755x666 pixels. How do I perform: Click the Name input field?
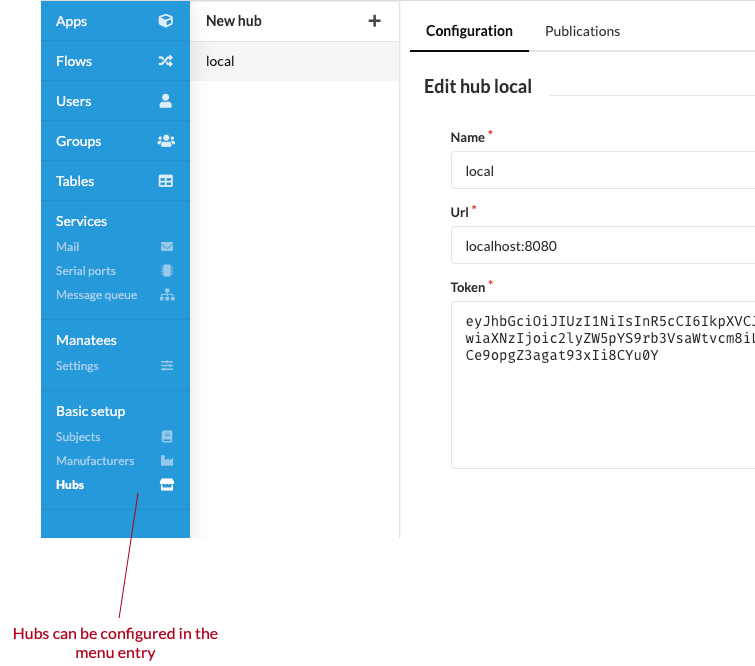click(603, 170)
